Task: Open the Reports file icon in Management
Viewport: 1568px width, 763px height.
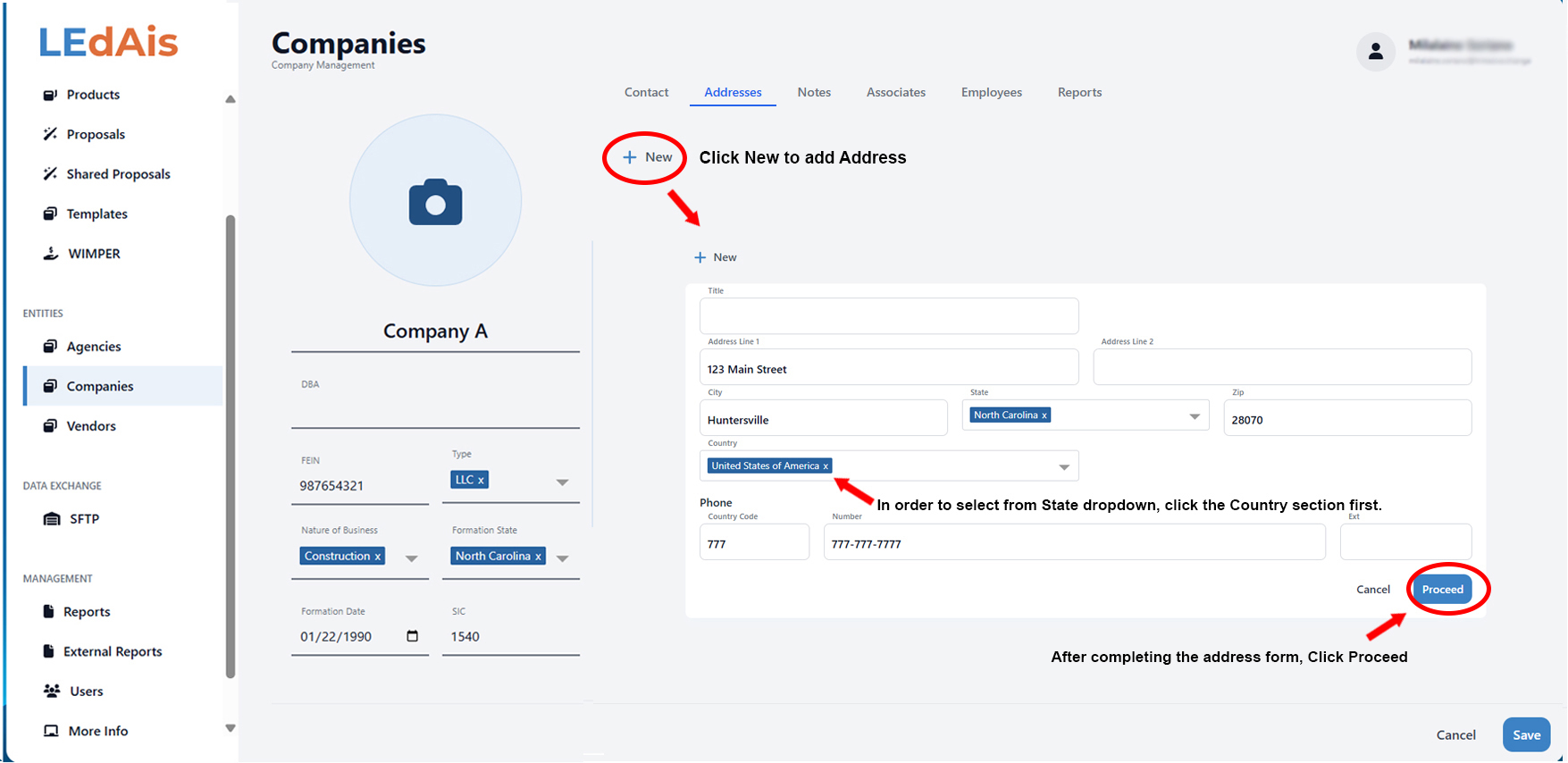Action: click(x=49, y=611)
